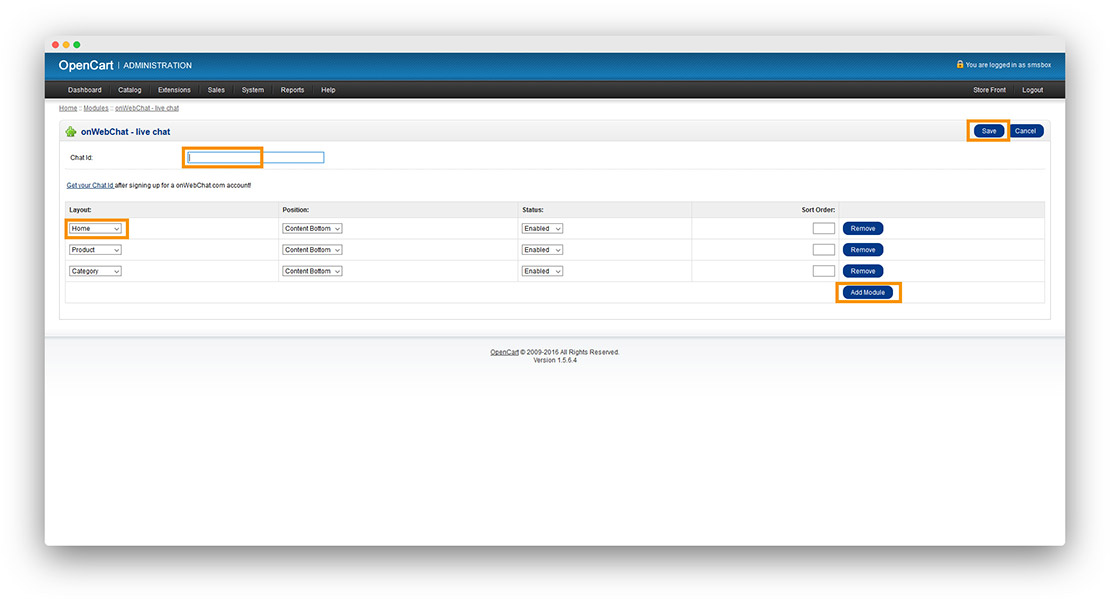The width and height of the screenshot is (1110, 599).
Task: Remove the Home layout module row
Action: (862, 228)
